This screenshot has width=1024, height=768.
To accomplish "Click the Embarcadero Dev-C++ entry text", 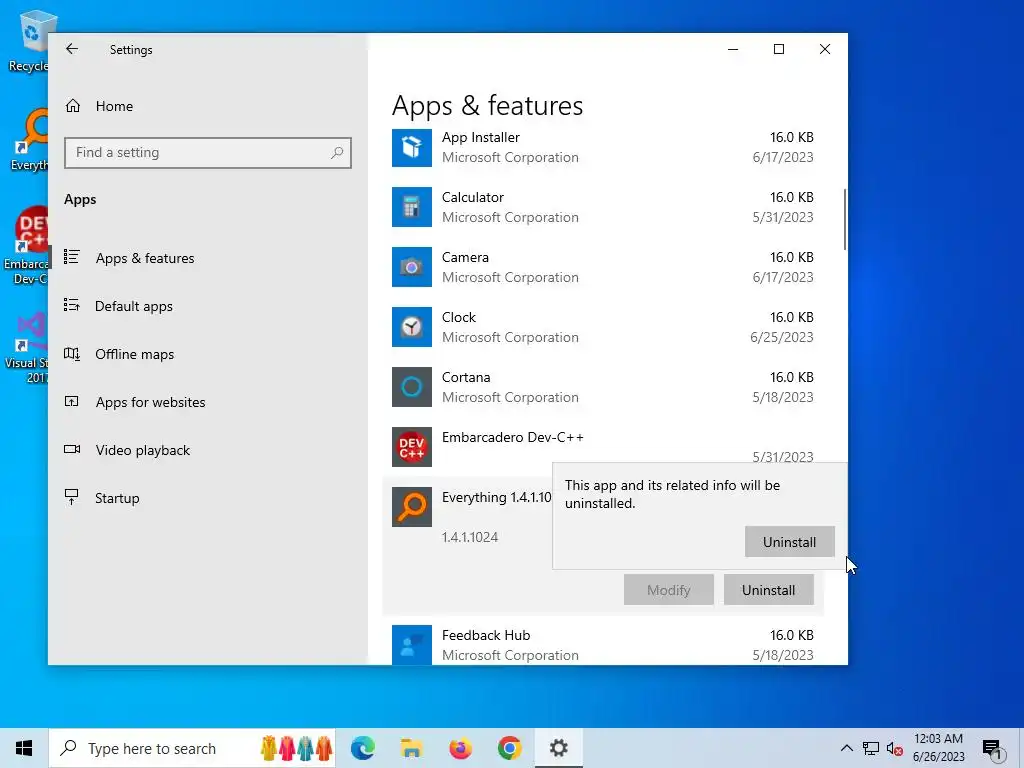I will coord(513,438).
